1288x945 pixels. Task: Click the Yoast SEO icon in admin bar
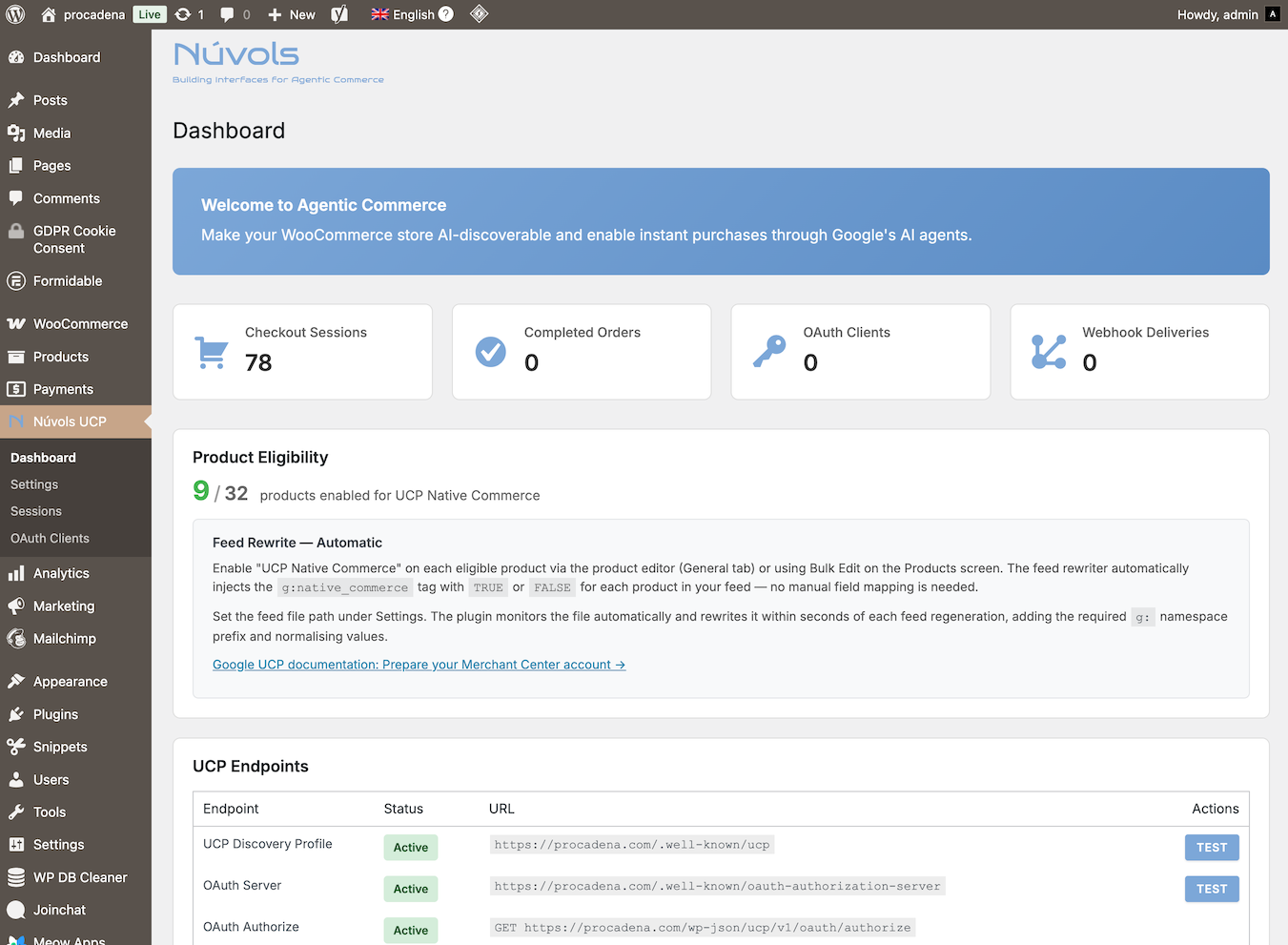pos(339,14)
